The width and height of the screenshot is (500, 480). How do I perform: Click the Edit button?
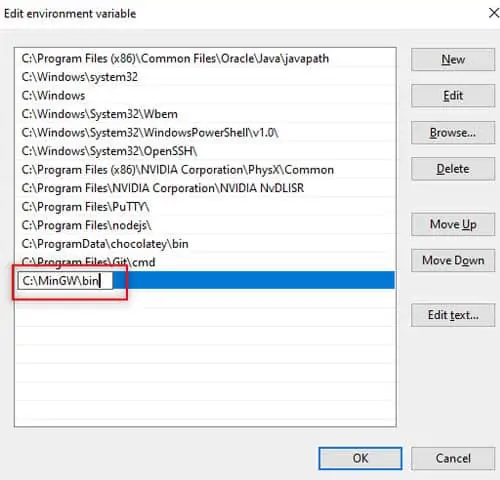click(453, 96)
